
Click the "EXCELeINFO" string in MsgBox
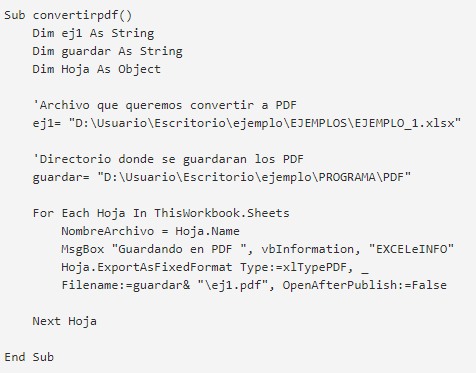(411, 249)
